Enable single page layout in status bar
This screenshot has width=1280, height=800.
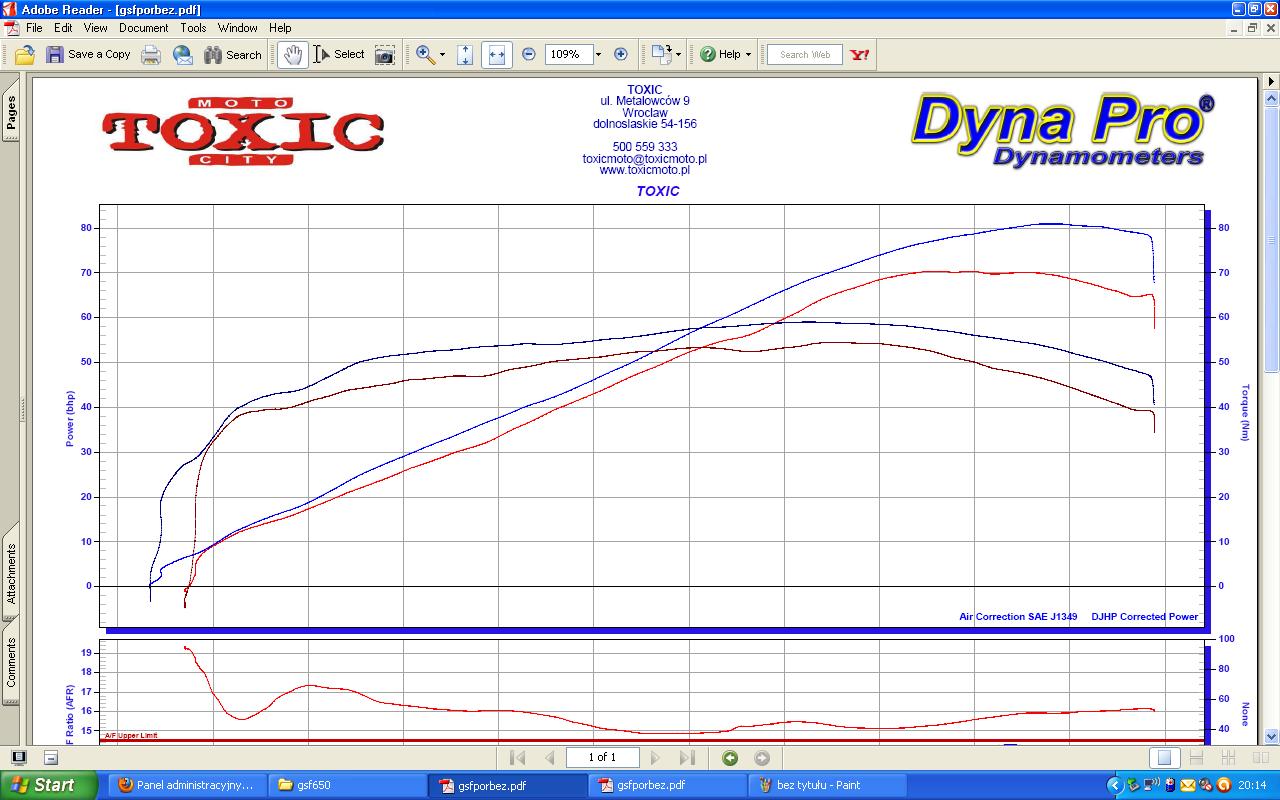[x=1163, y=758]
